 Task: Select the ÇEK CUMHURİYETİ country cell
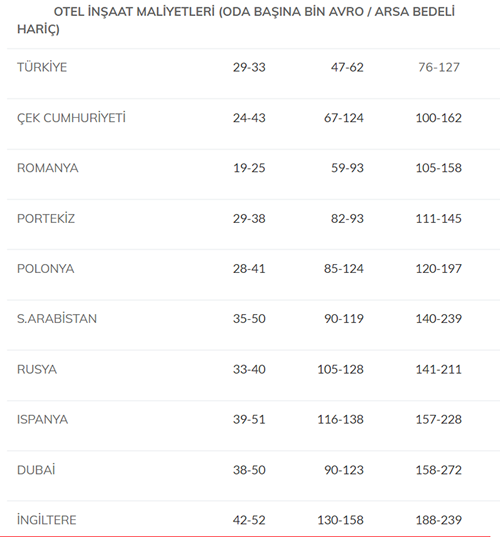coord(71,118)
